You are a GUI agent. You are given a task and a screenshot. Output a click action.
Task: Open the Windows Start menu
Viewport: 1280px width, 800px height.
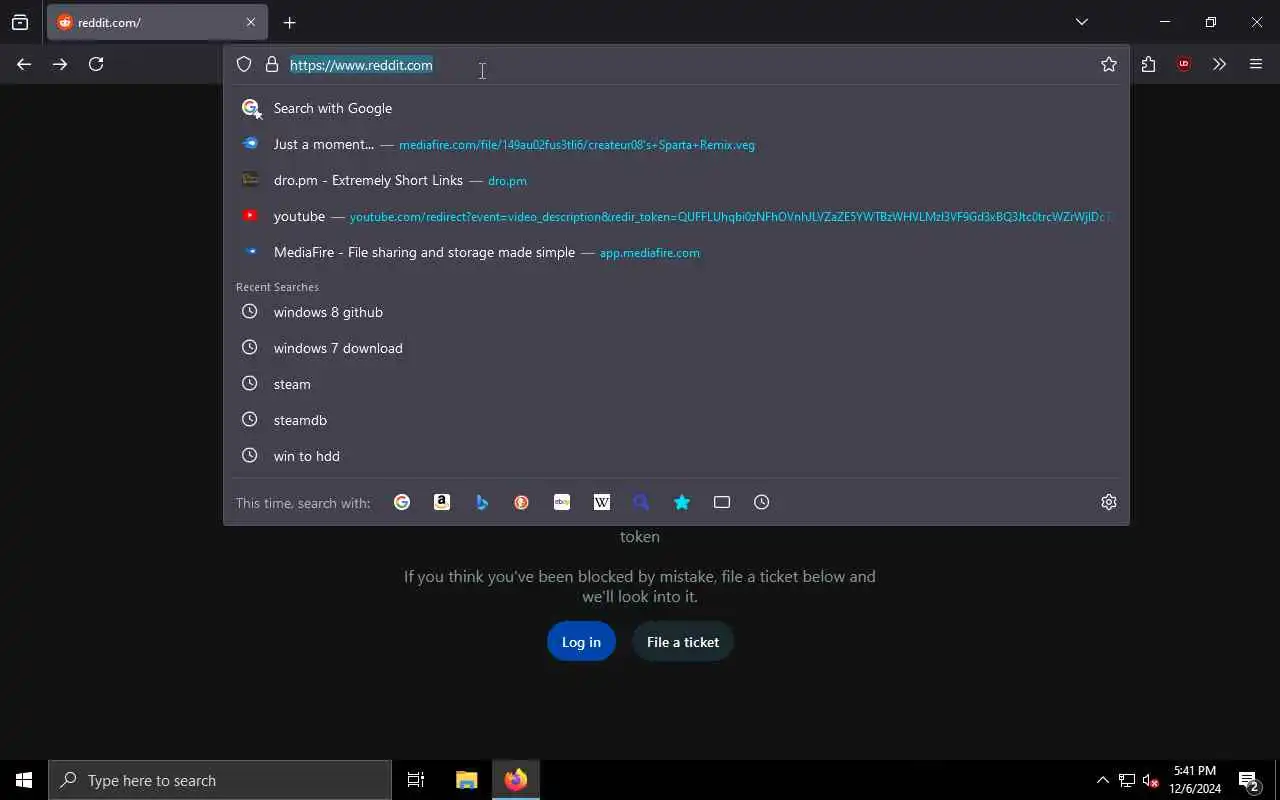coord(24,780)
